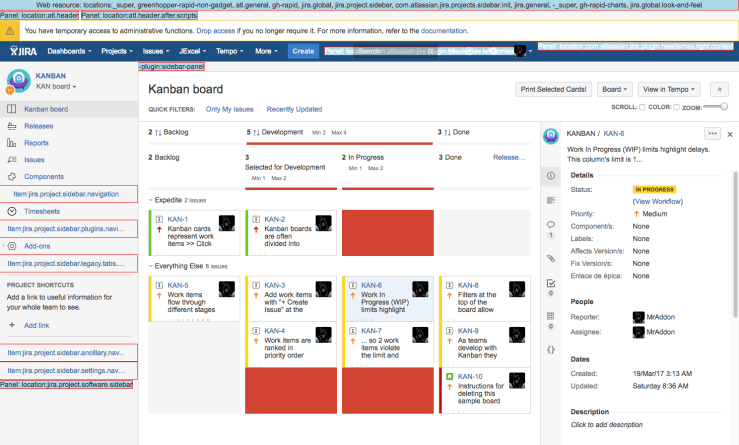Open the Projects menu in navigation bar

[x=117, y=50]
